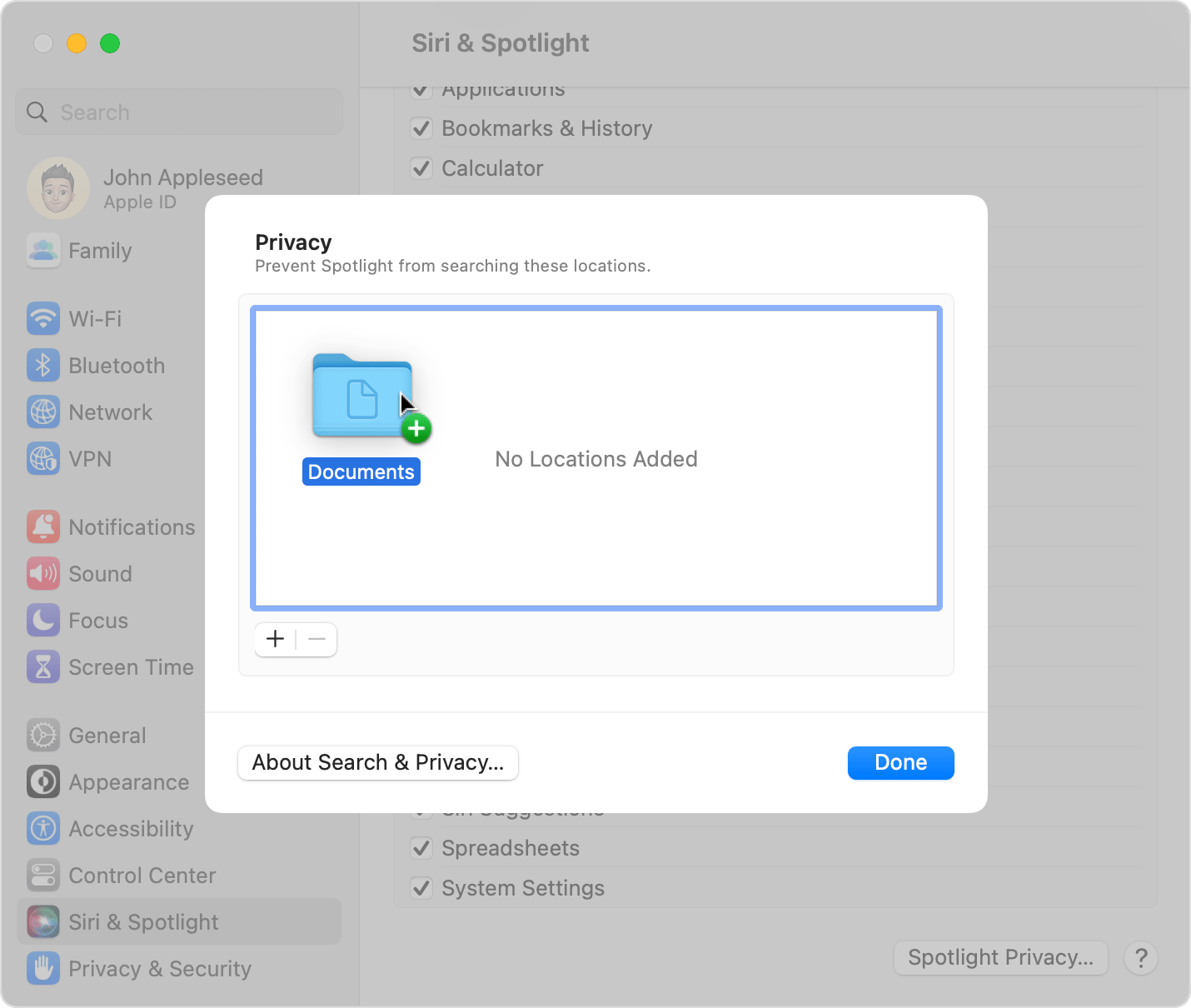Click the Family label in sidebar
1191x1008 pixels.
pyautogui.click(x=100, y=251)
